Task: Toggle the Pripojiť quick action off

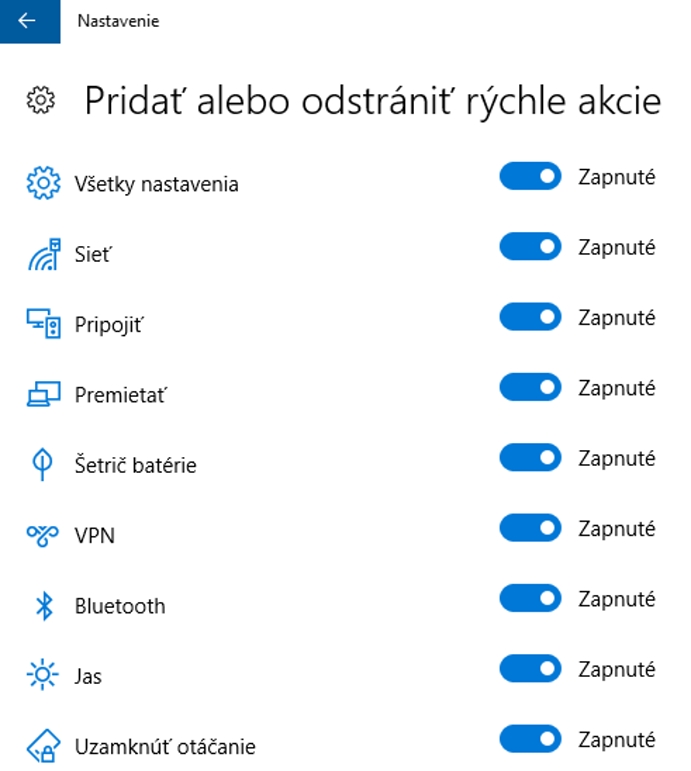Action: pyautogui.click(x=530, y=317)
